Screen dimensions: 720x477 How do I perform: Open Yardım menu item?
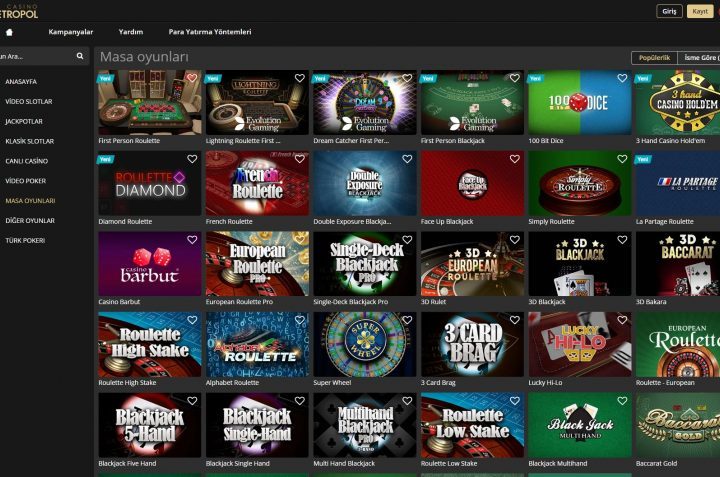point(131,32)
